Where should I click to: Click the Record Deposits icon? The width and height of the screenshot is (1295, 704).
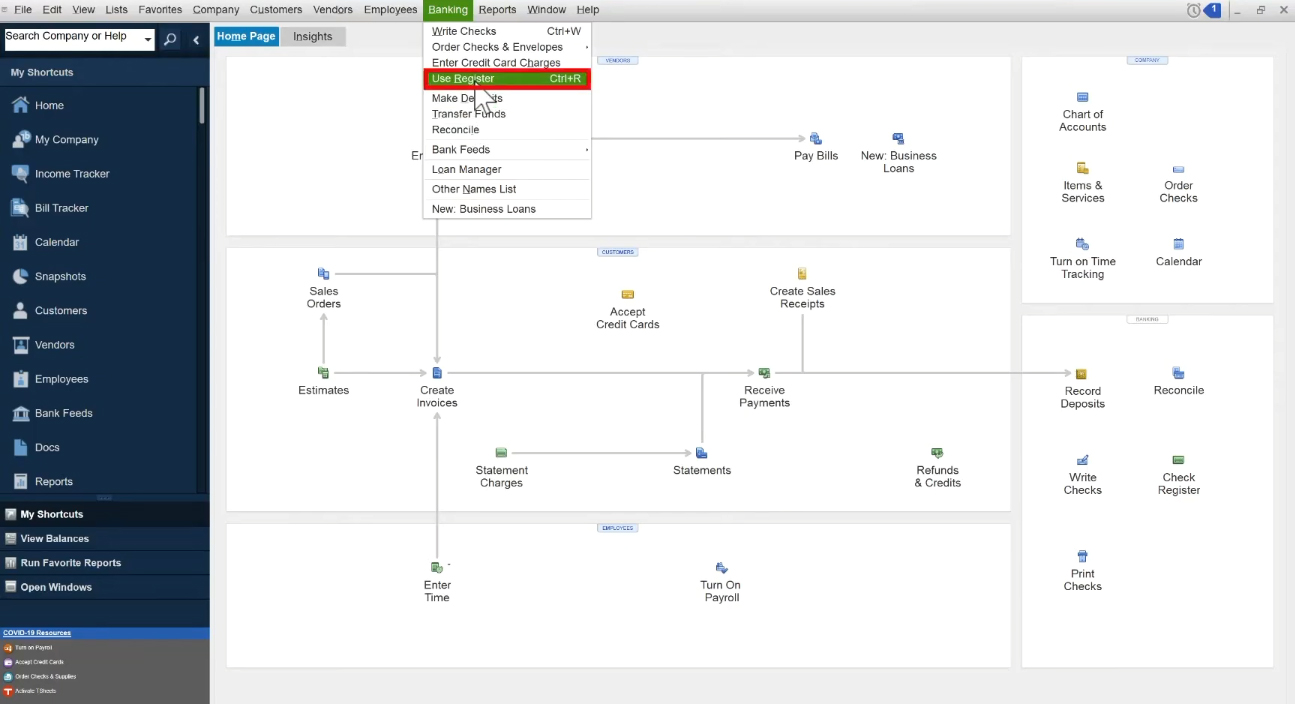click(x=1081, y=374)
